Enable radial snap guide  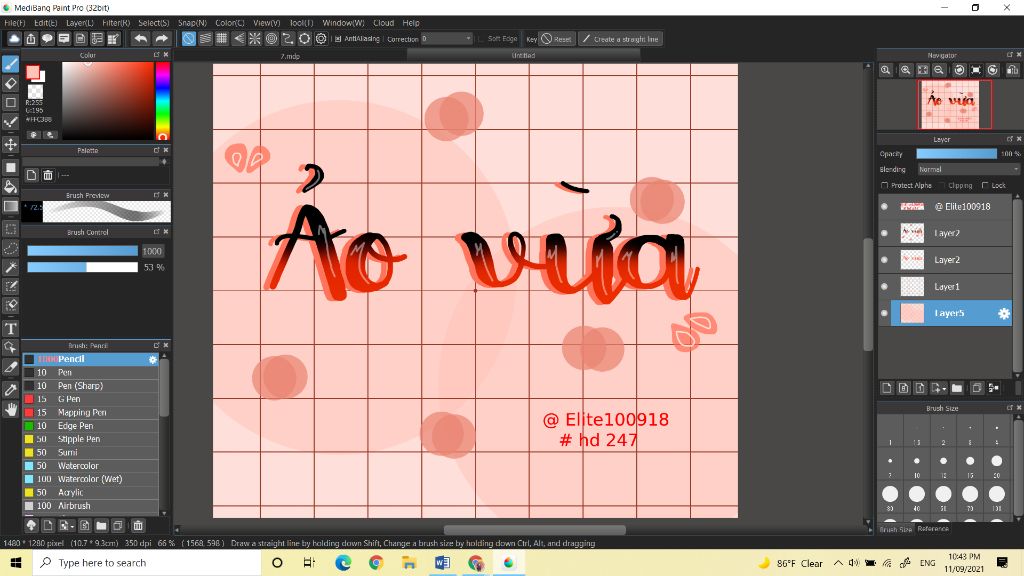[255, 39]
